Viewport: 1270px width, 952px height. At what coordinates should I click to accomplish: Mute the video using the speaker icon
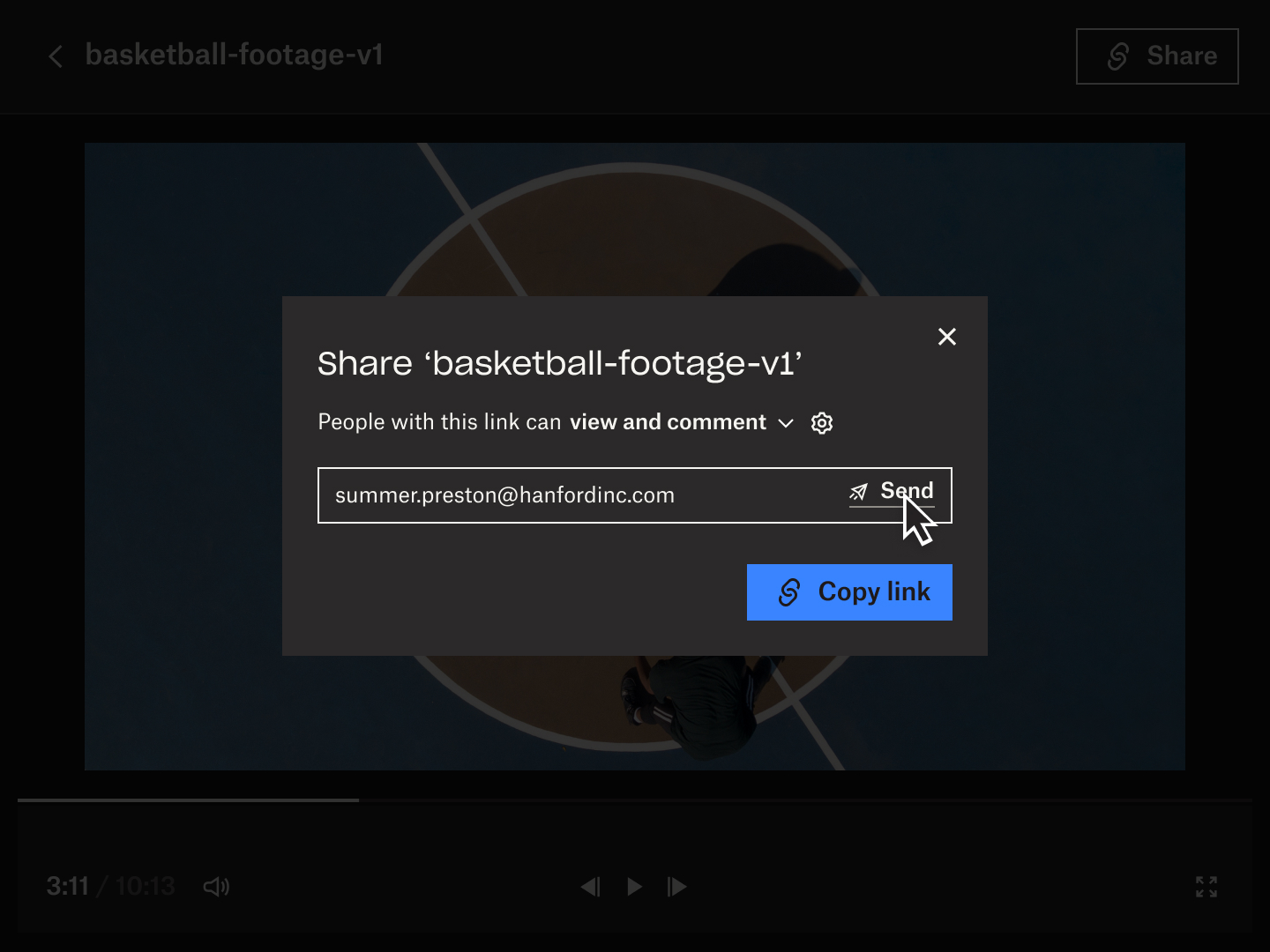216,887
